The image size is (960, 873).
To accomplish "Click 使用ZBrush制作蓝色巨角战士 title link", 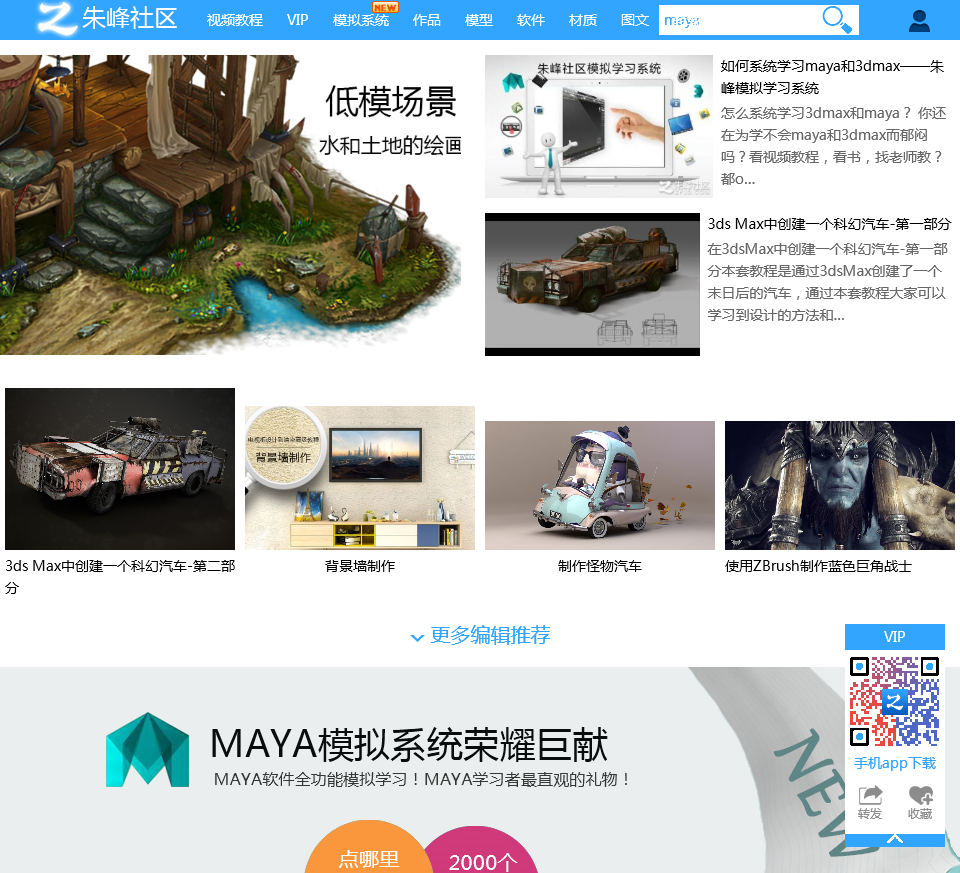I will coord(819,566).
